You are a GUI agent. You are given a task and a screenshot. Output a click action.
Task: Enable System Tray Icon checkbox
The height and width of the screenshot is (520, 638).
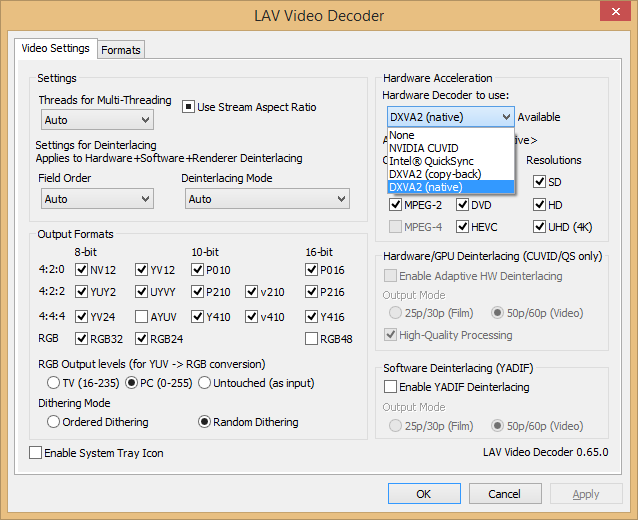pyautogui.click(x=35, y=452)
